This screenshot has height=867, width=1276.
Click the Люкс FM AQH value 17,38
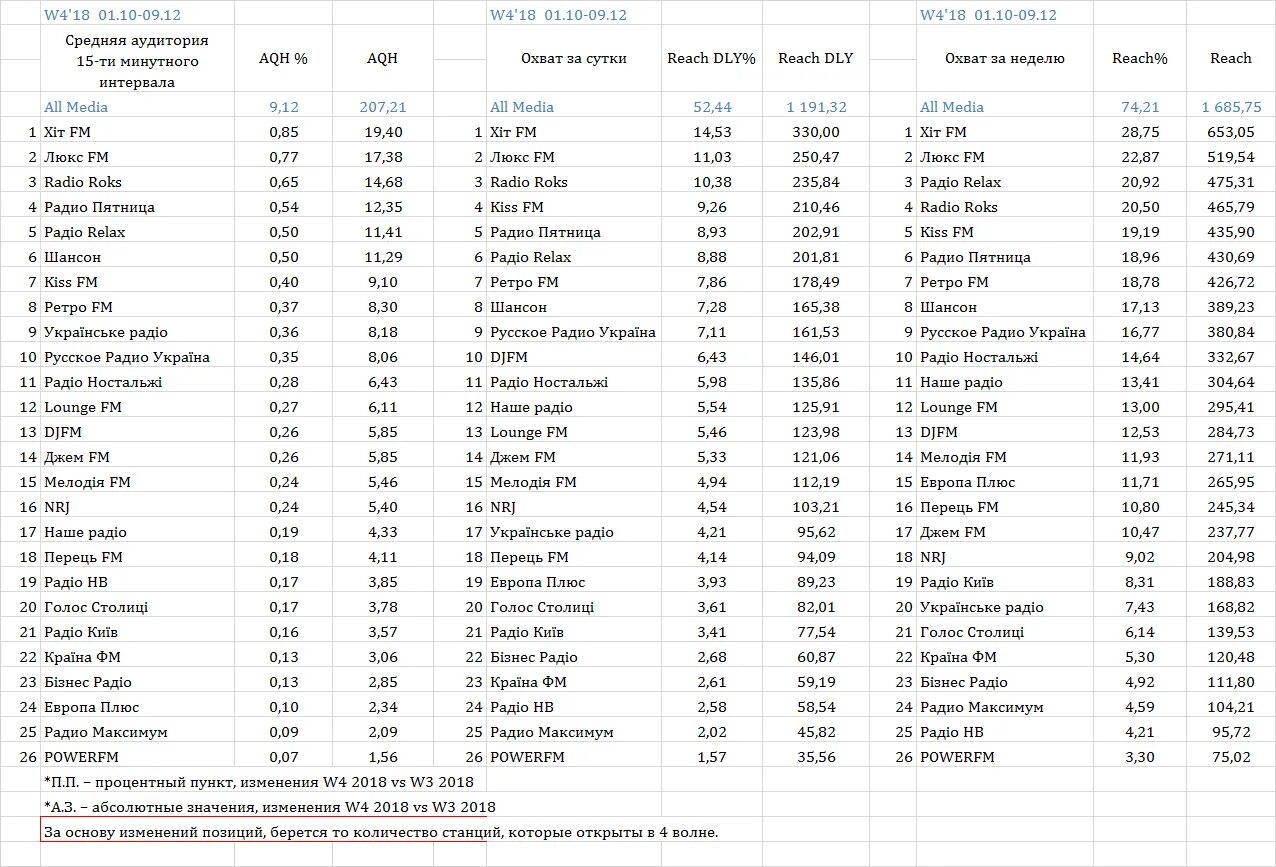(x=382, y=157)
